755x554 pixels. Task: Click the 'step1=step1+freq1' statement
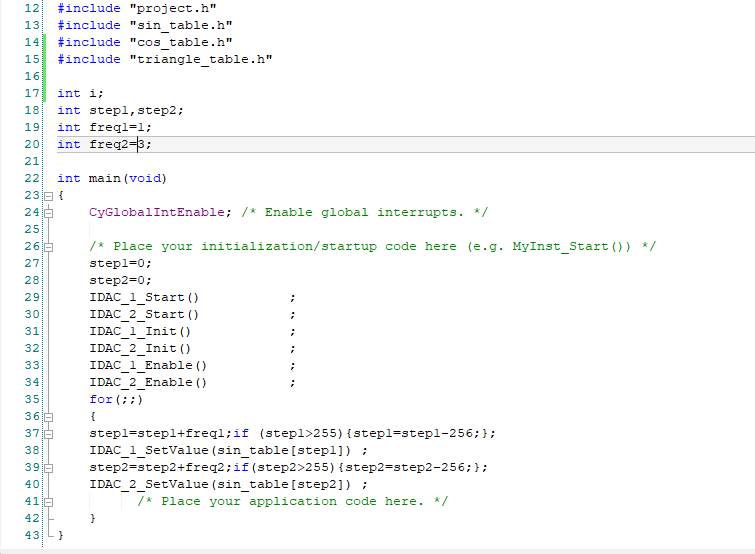point(156,433)
